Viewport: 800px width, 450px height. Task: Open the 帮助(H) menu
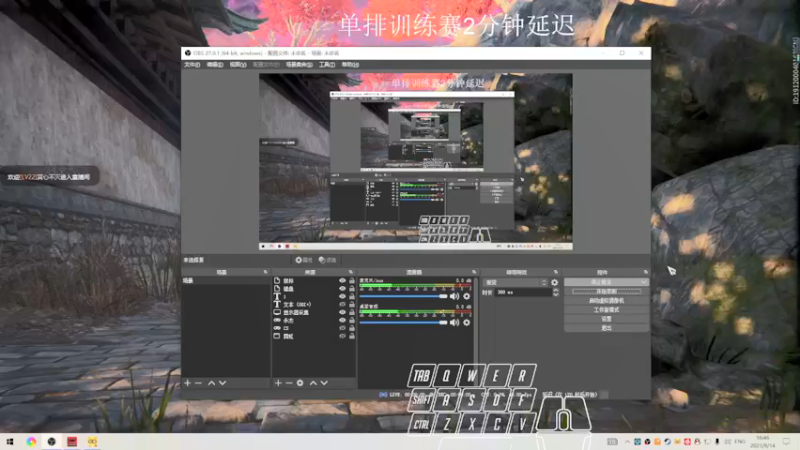click(350, 65)
